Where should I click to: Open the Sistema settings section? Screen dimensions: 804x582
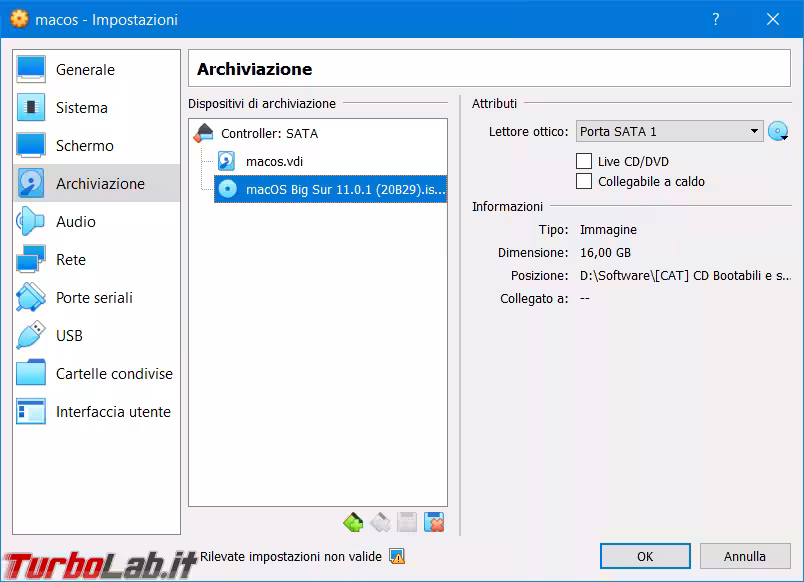pos(81,108)
